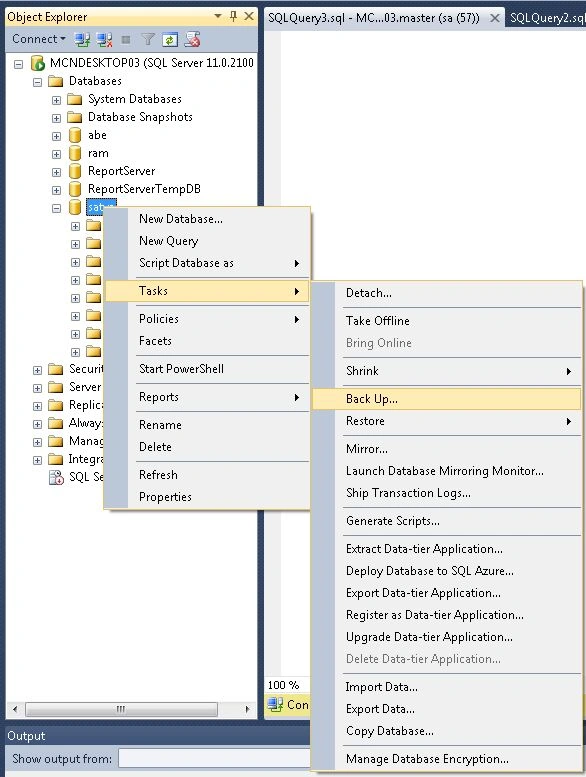The height and width of the screenshot is (777, 586).
Task: Select the ReportServer database icon
Action: [75, 171]
